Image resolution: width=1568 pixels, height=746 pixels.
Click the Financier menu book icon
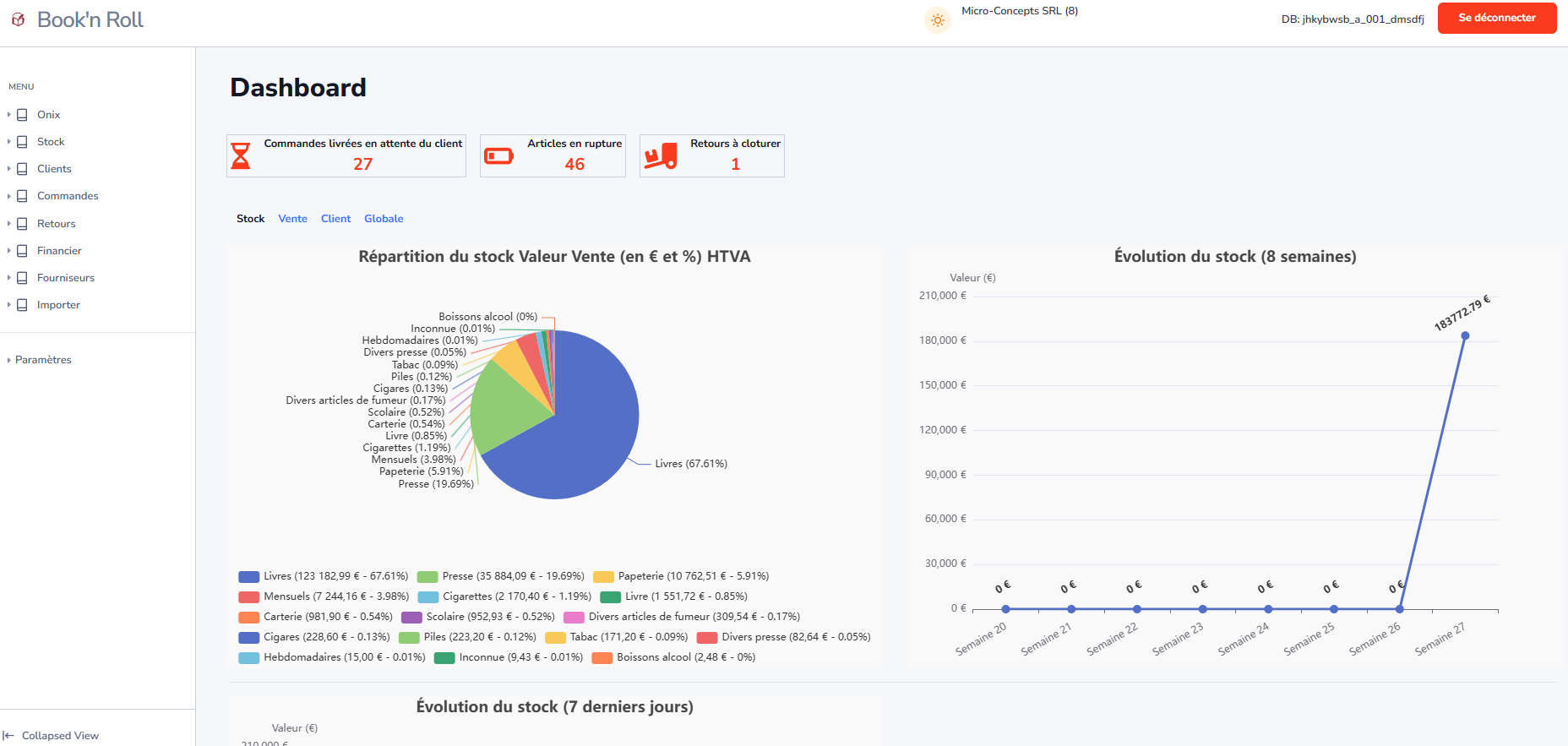tap(23, 251)
